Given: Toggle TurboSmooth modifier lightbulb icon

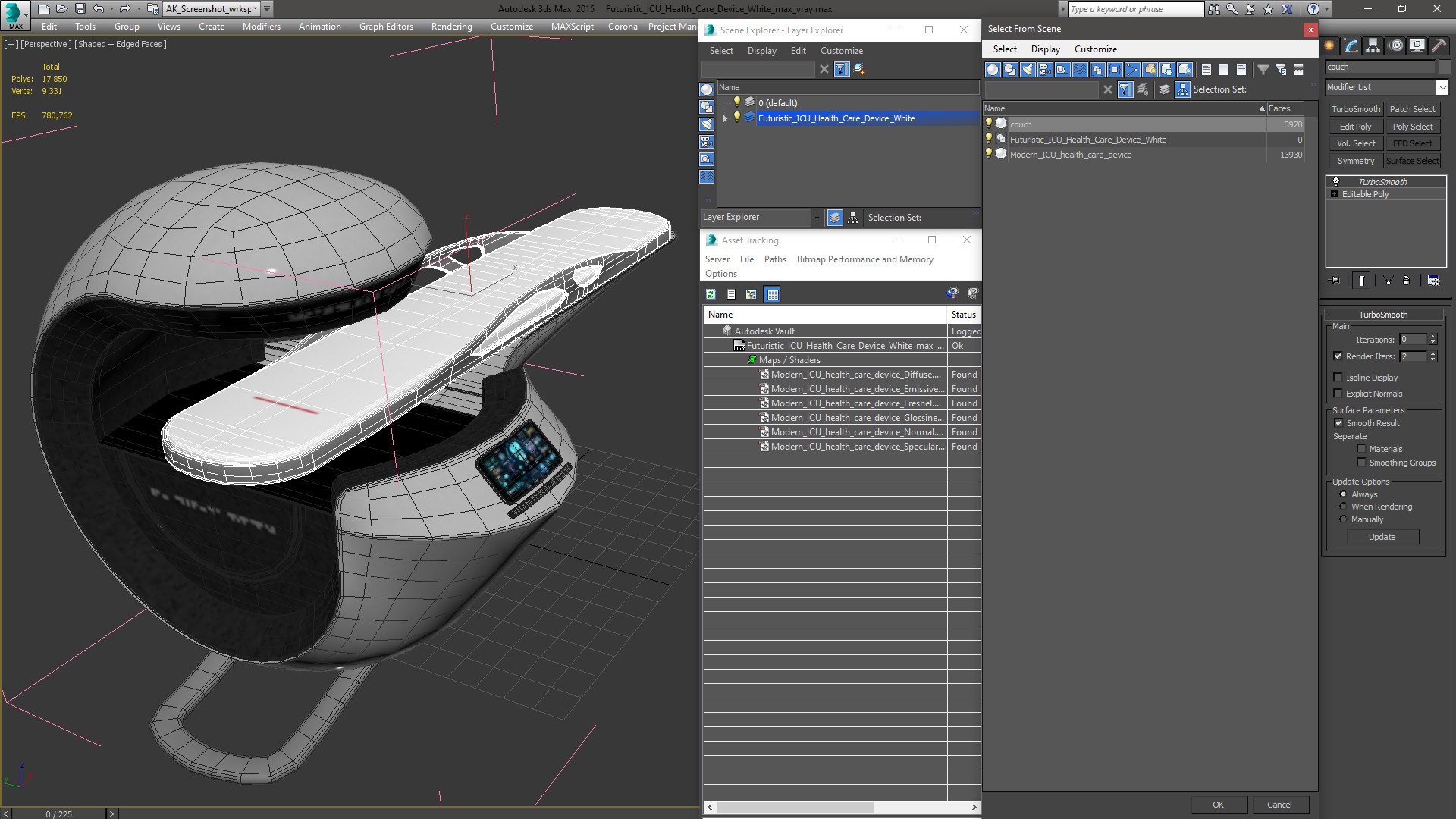Looking at the screenshot, I should [1336, 182].
